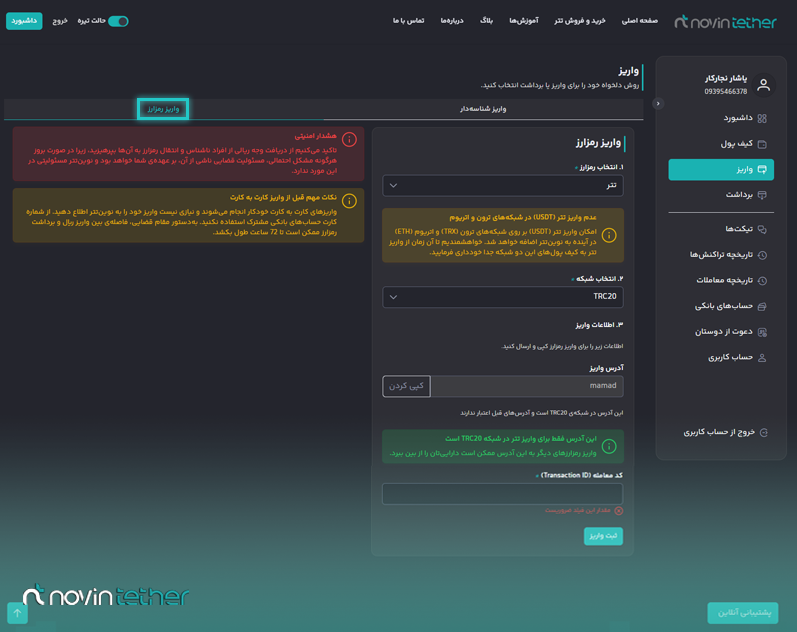Click the deposit address field showing mamad
The width and height of the screenshot is (797, 632).
tap(527, 386)
